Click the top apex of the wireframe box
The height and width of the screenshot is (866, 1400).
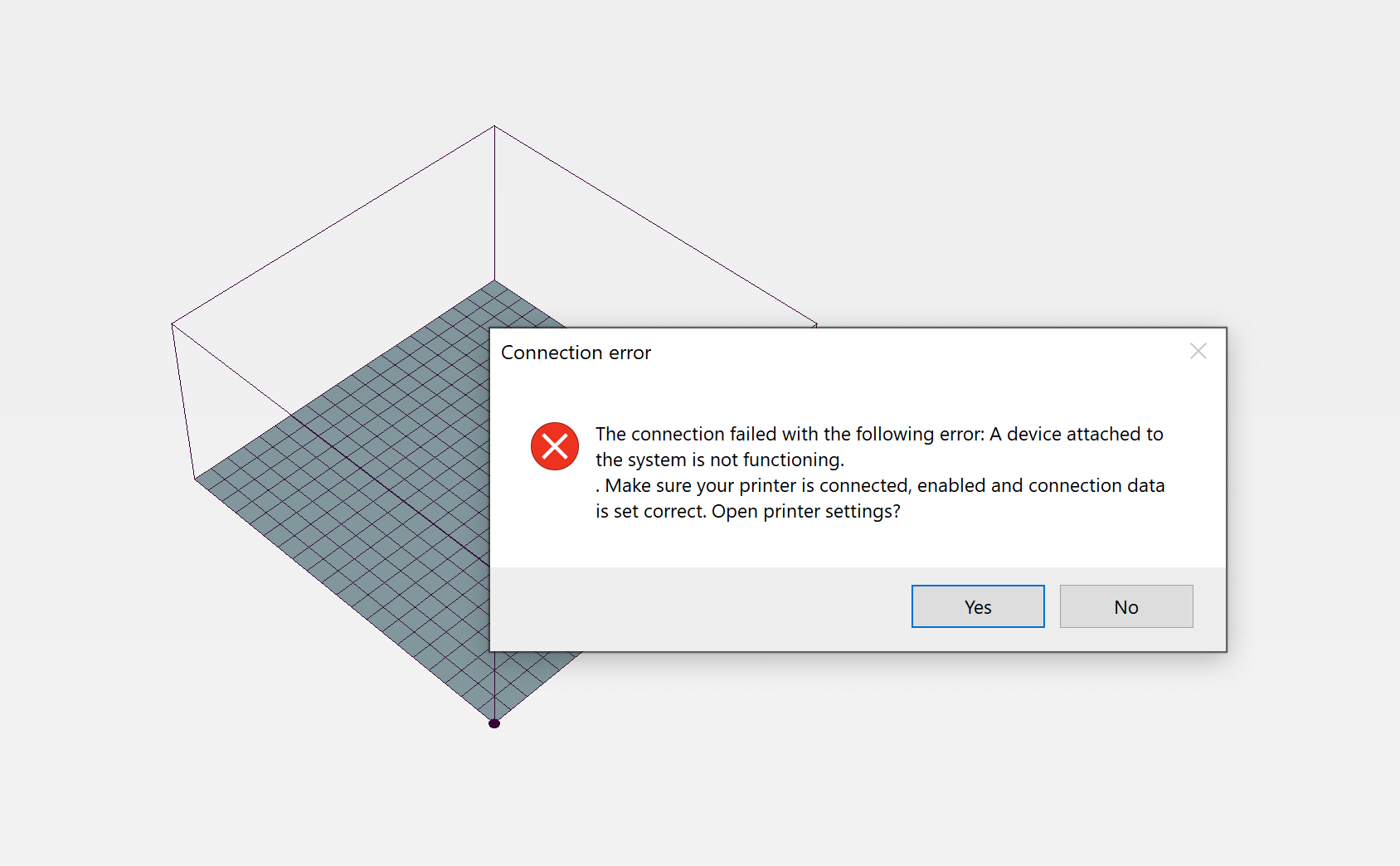click(x=494, y=126)
